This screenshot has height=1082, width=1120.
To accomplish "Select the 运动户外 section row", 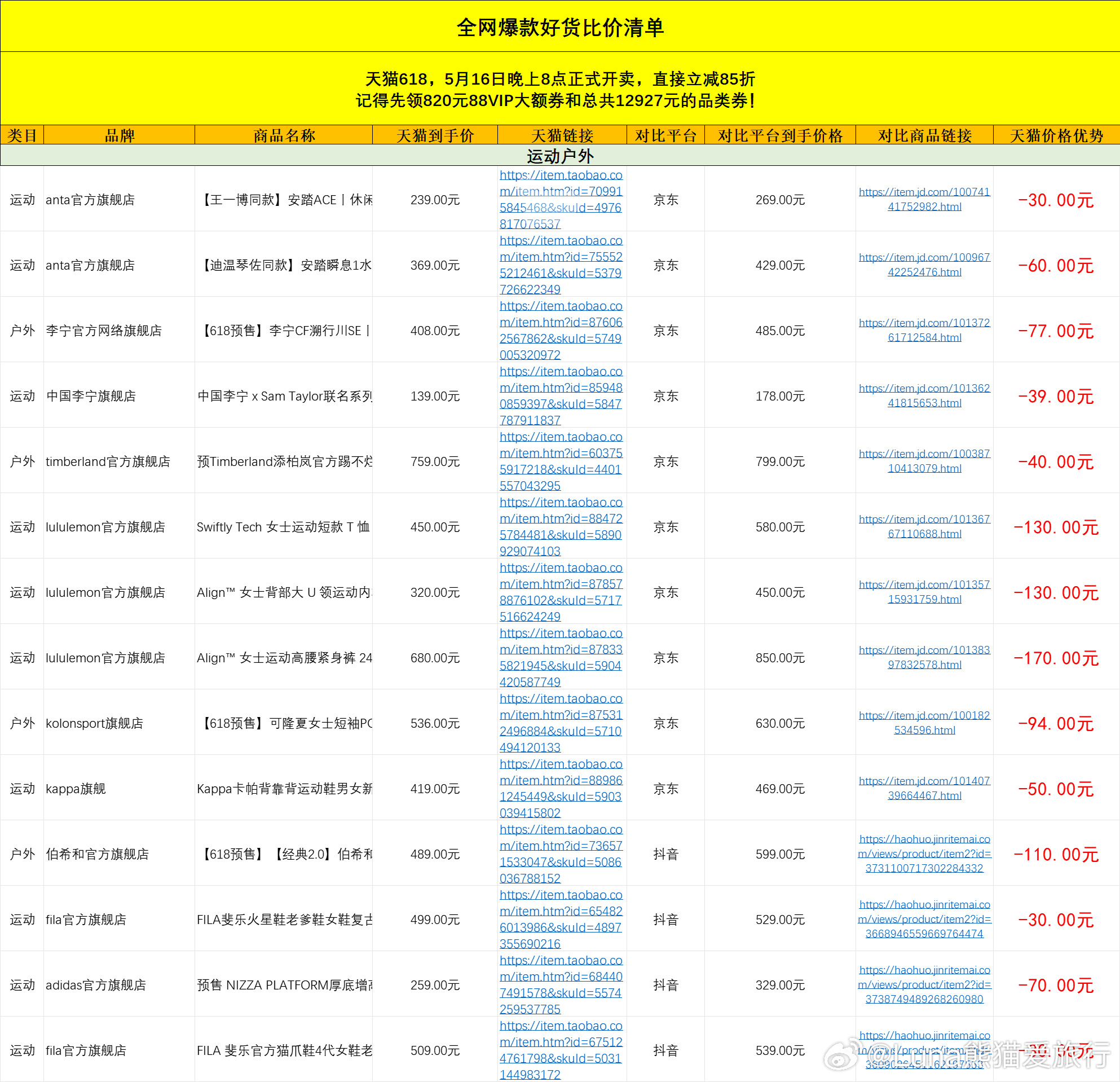I will (560, 156).
